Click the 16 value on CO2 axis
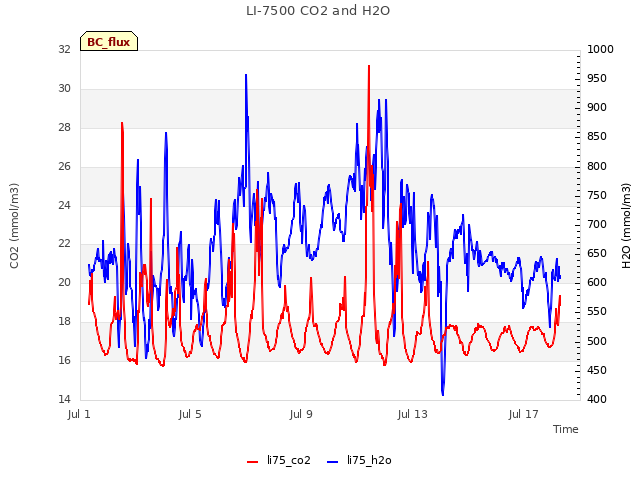The height and width of the screenshot is (480, 640). (x=64, y=360)
